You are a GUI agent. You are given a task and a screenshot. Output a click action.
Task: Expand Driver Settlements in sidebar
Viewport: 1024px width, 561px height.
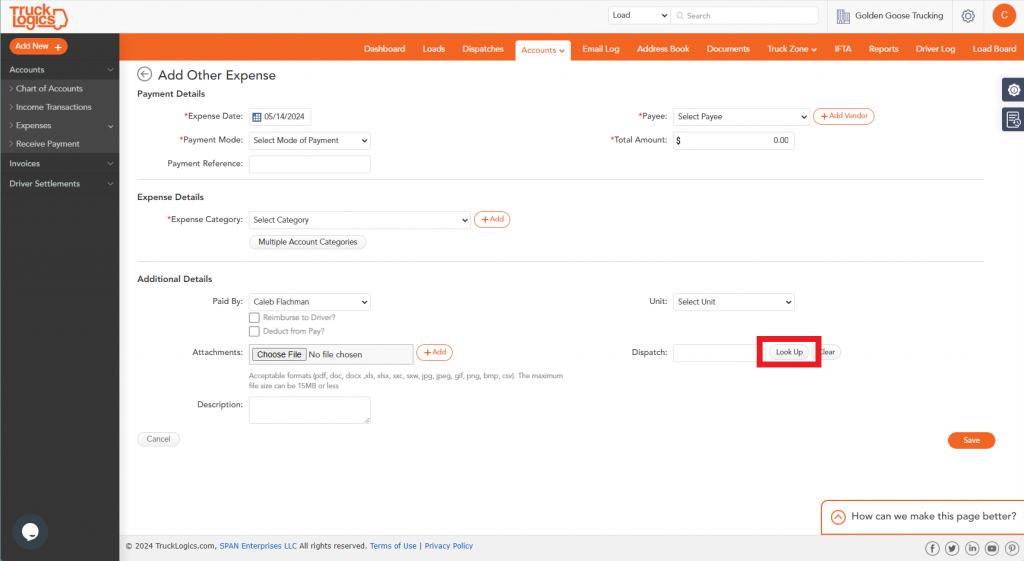[x=59, y=184]
